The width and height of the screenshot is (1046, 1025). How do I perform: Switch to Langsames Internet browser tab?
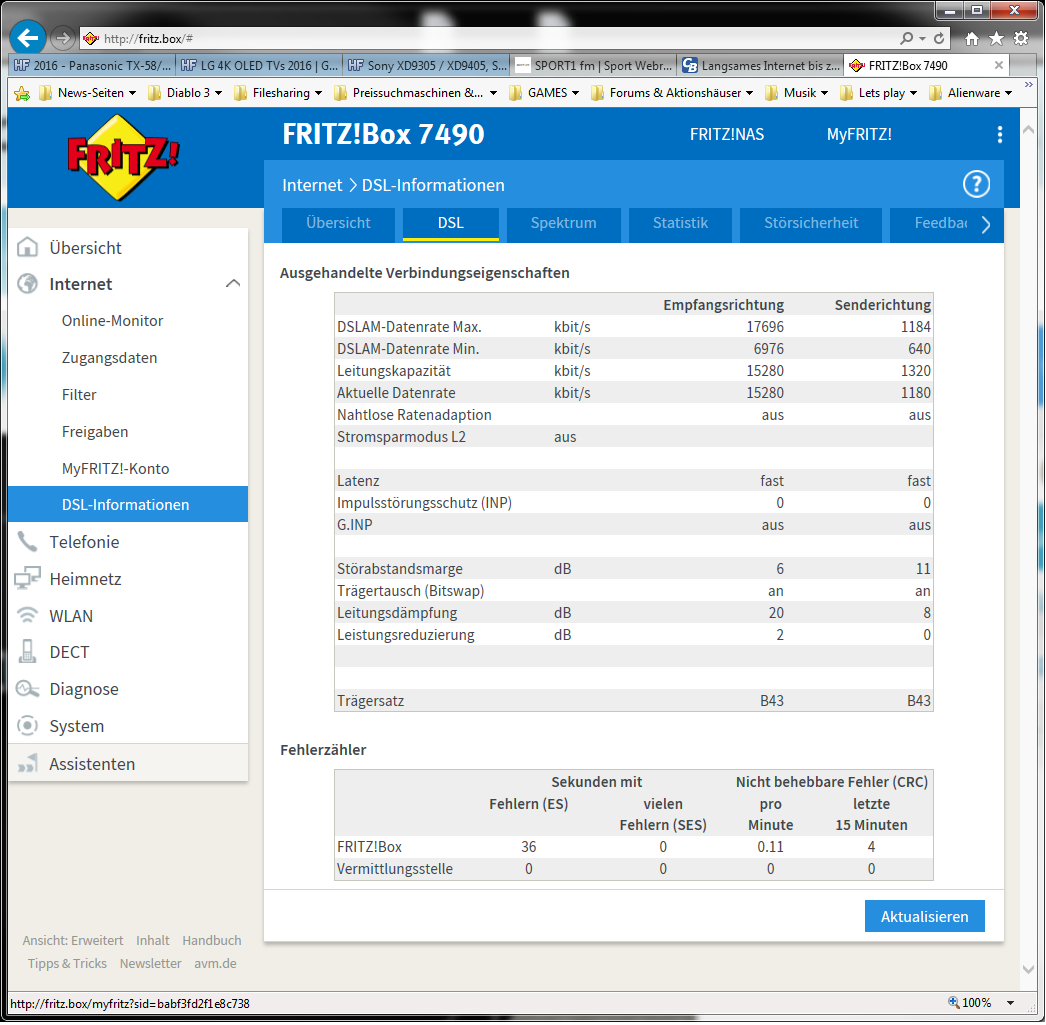(x=760, y=65)
